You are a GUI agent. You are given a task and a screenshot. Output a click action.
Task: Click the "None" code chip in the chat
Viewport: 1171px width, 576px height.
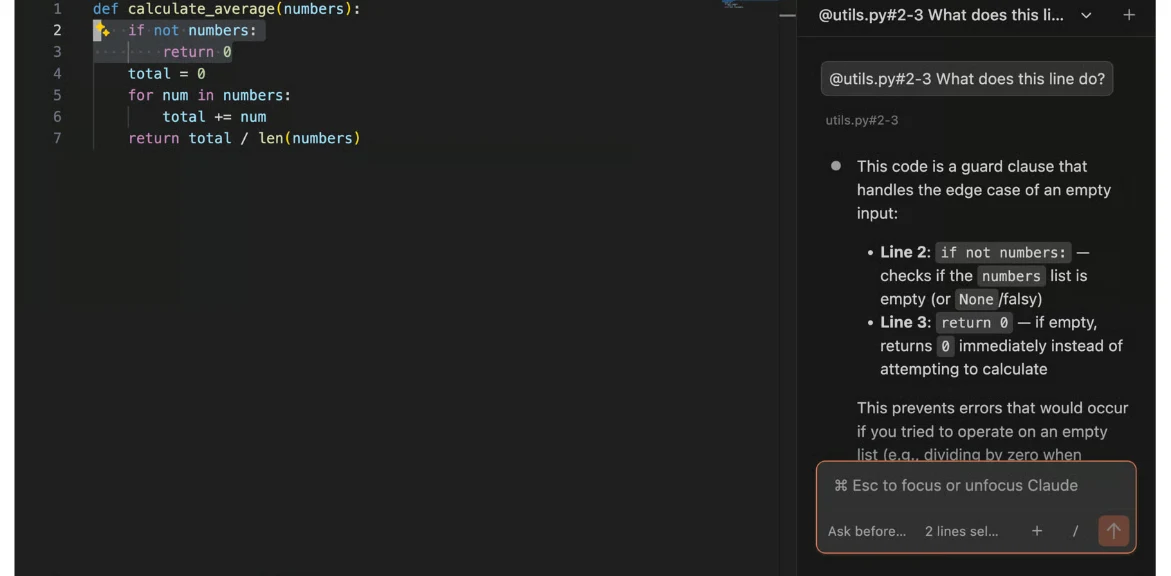click(976, 300)
